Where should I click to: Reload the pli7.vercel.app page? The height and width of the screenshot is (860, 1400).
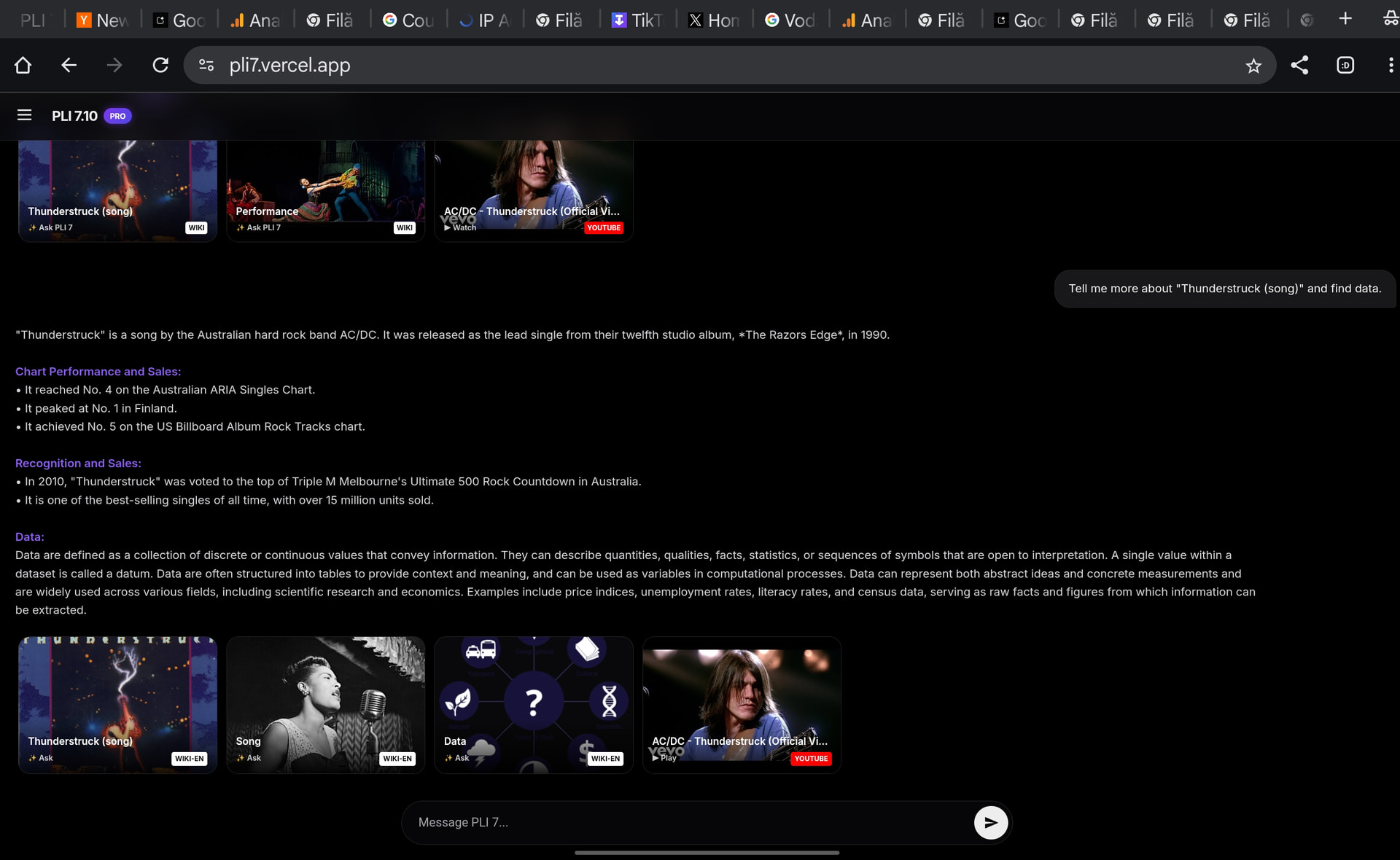(160, 66)
